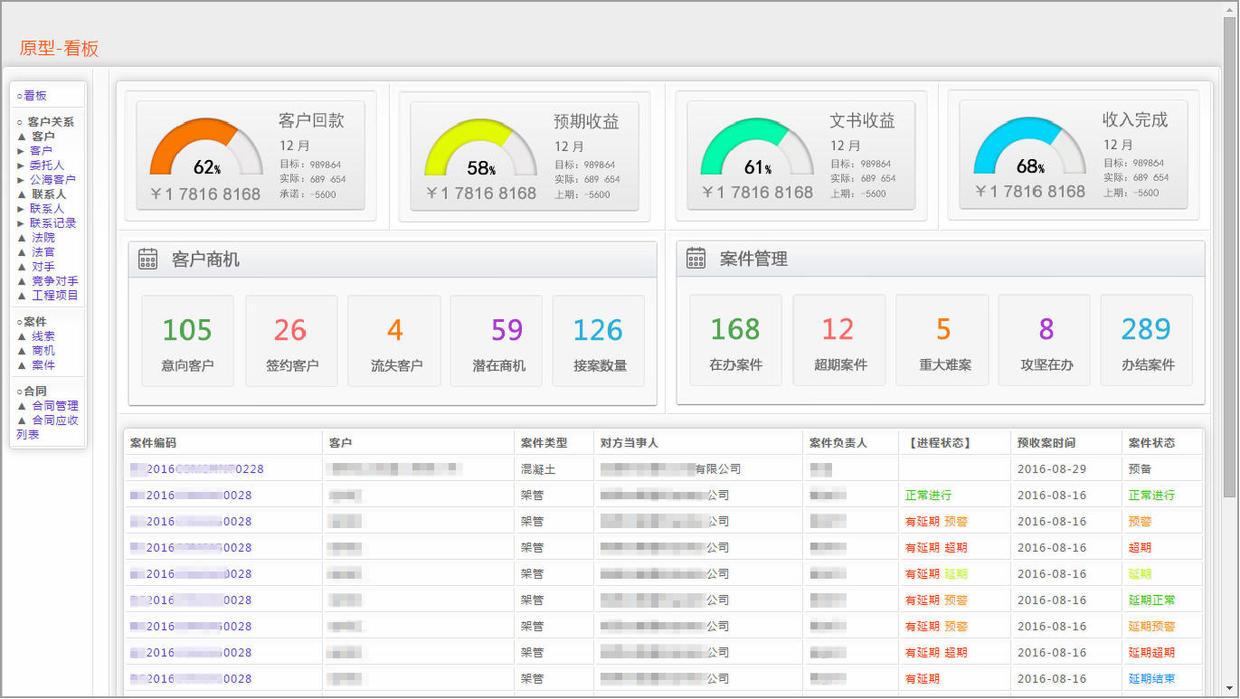Click the 案件编码 column header
1240x699 pixels.
(153, 443)
